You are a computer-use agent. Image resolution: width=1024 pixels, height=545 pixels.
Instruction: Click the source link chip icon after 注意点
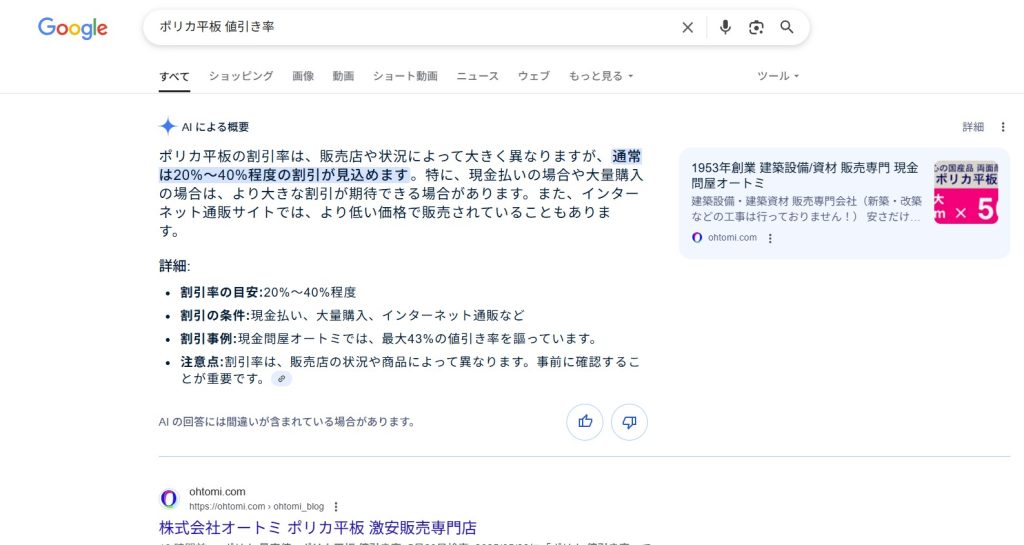281,379
